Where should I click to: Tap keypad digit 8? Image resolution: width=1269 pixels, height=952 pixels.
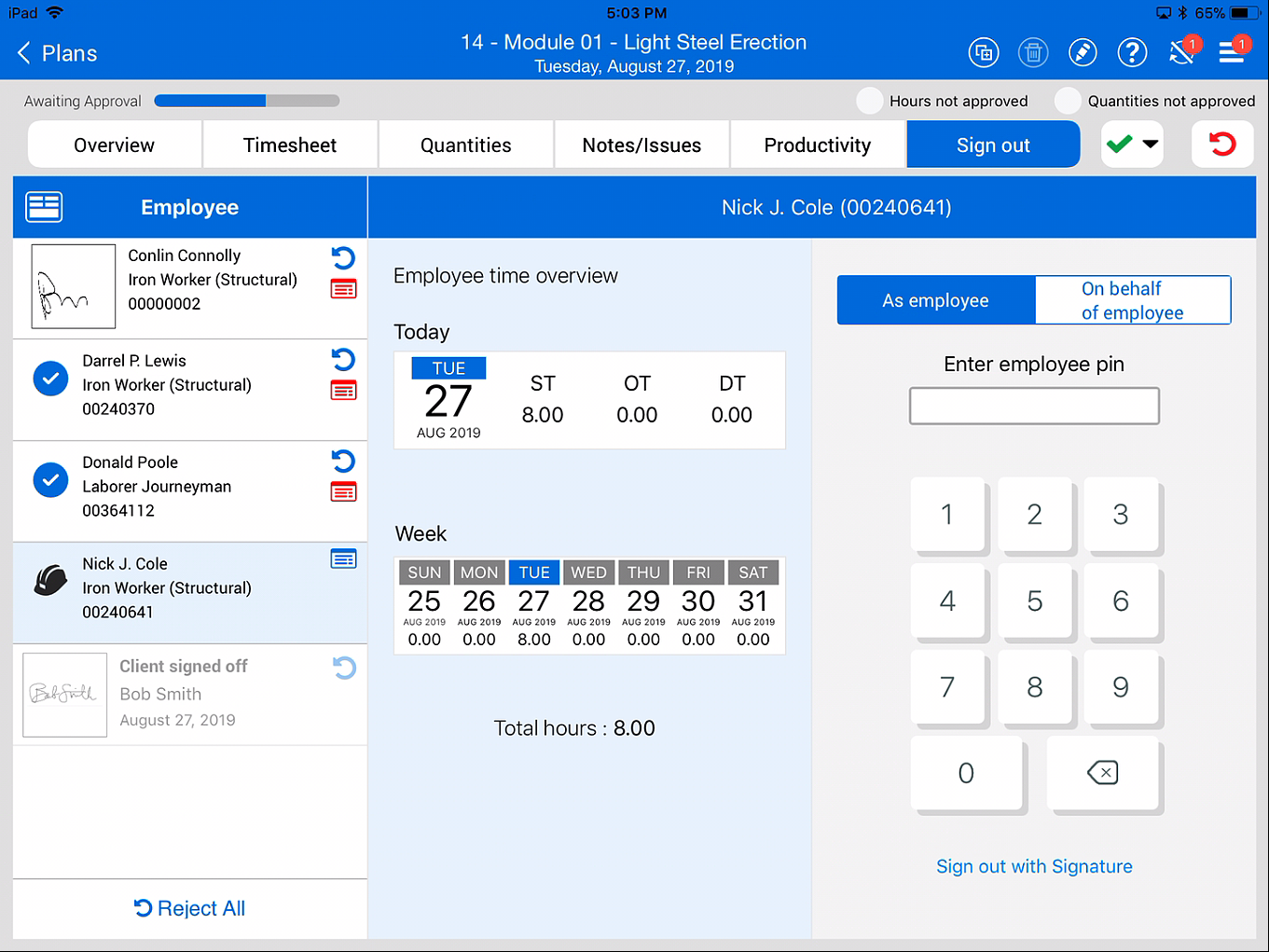pos(1034,687)
